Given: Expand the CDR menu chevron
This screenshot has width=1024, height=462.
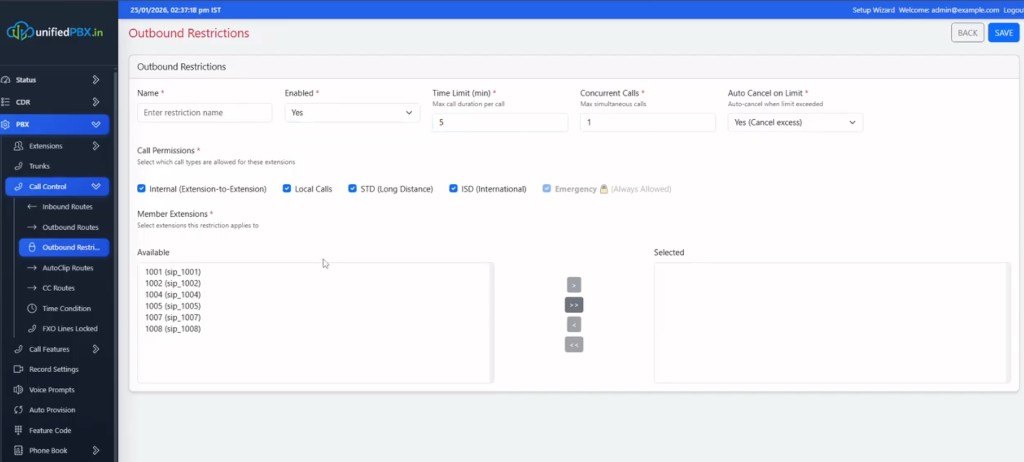Looking at the screenshot, I should 95,102.
